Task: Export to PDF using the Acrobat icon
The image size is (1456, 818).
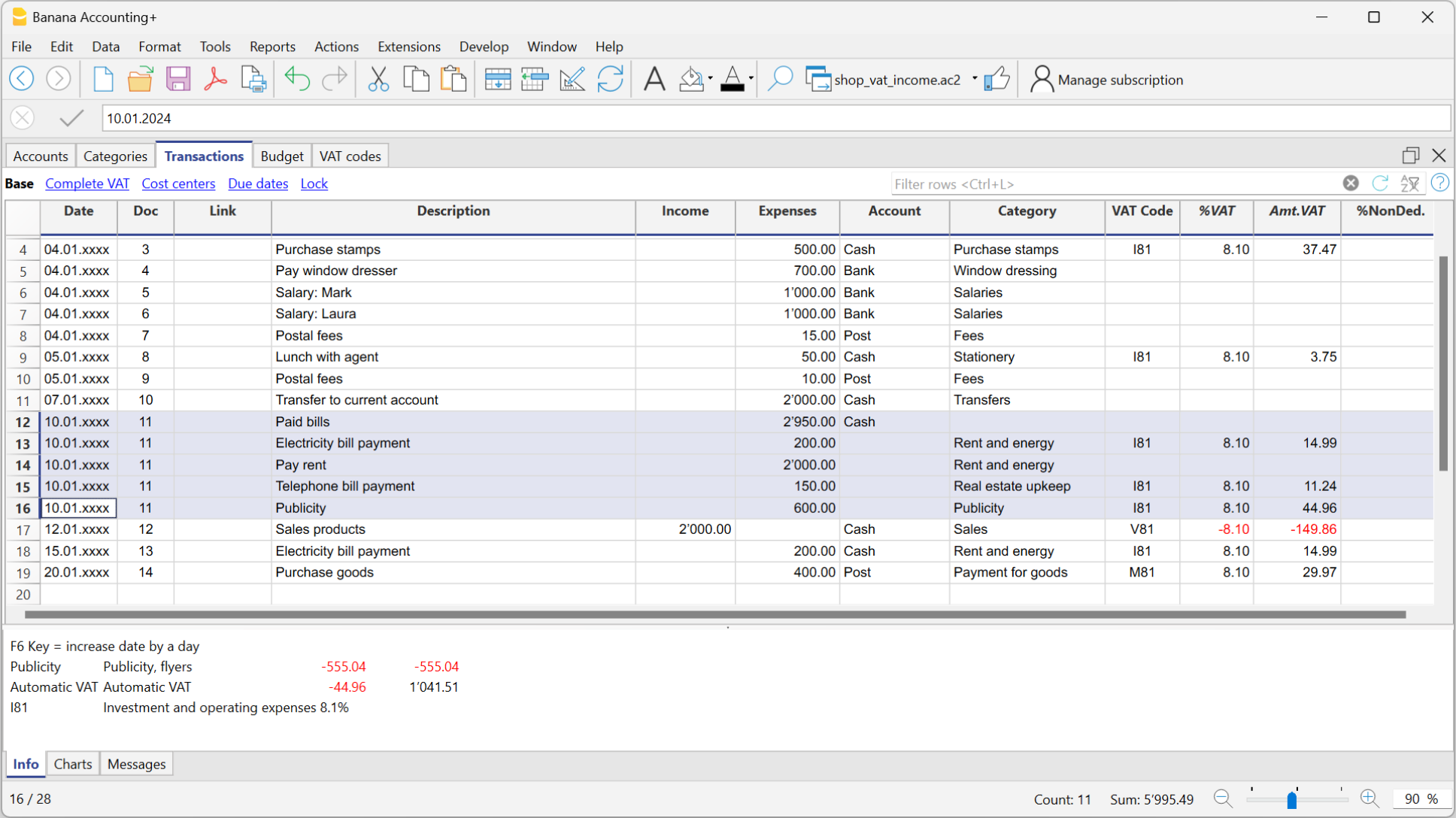Action: pos(215,79)
